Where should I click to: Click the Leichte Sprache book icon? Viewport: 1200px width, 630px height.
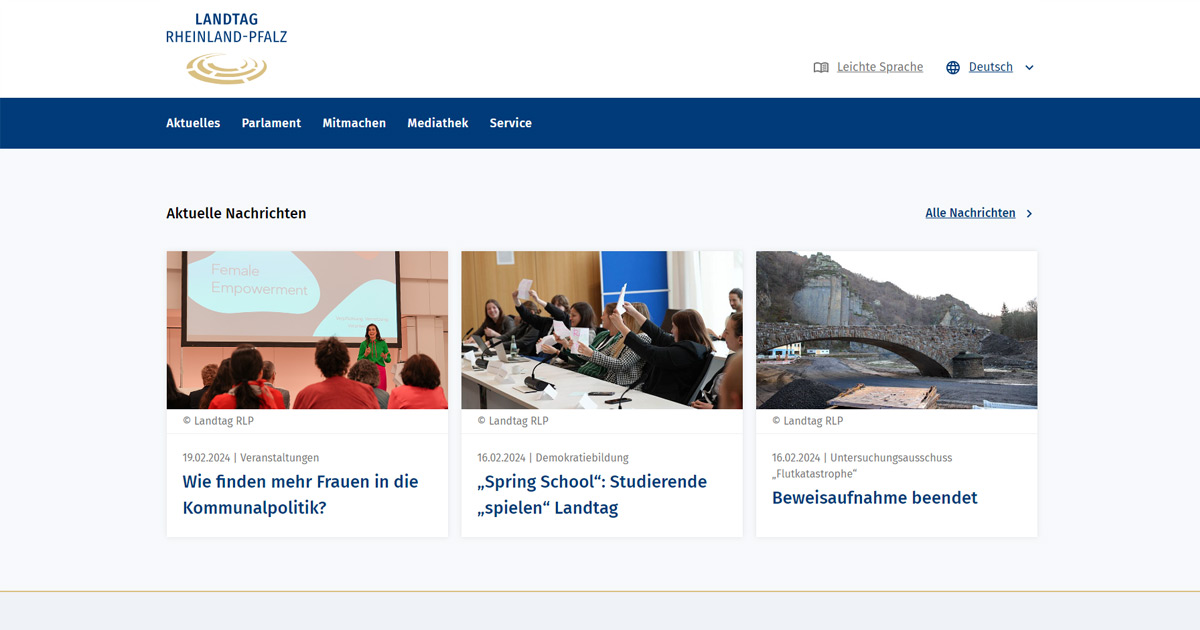821,68
